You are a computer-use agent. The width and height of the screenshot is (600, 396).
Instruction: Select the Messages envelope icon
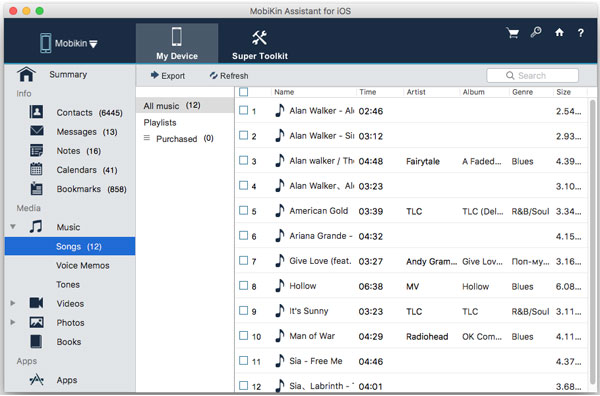click(37, 131)
